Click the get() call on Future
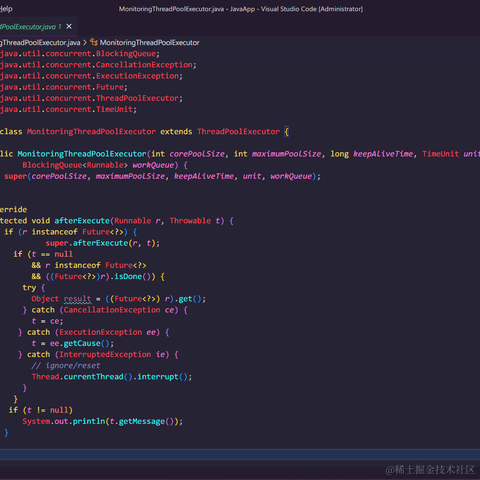 pos(190,299)
